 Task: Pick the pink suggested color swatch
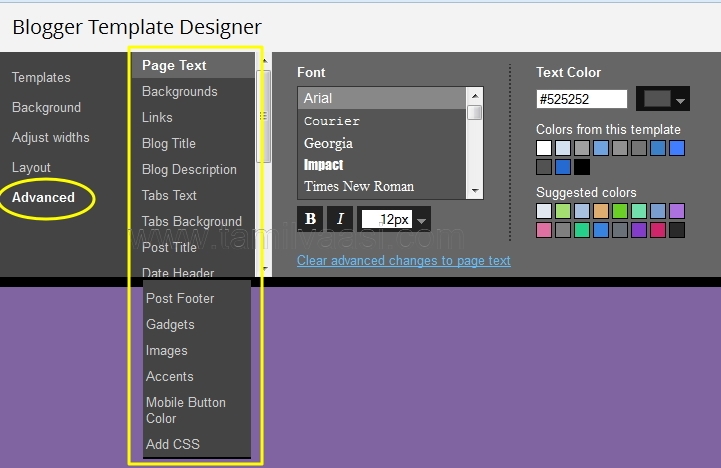click(x=544, y=230)
